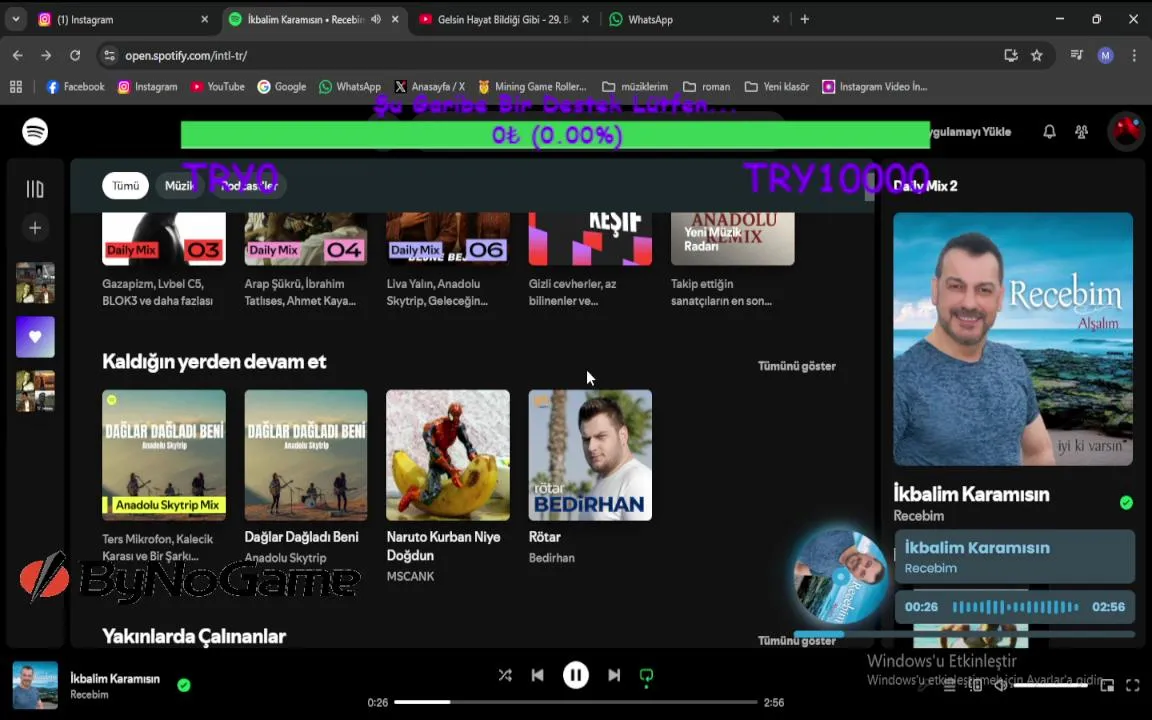Bookmark page with star icon
Viewport: 1152px width, 720px height.
pos(1037,56)
